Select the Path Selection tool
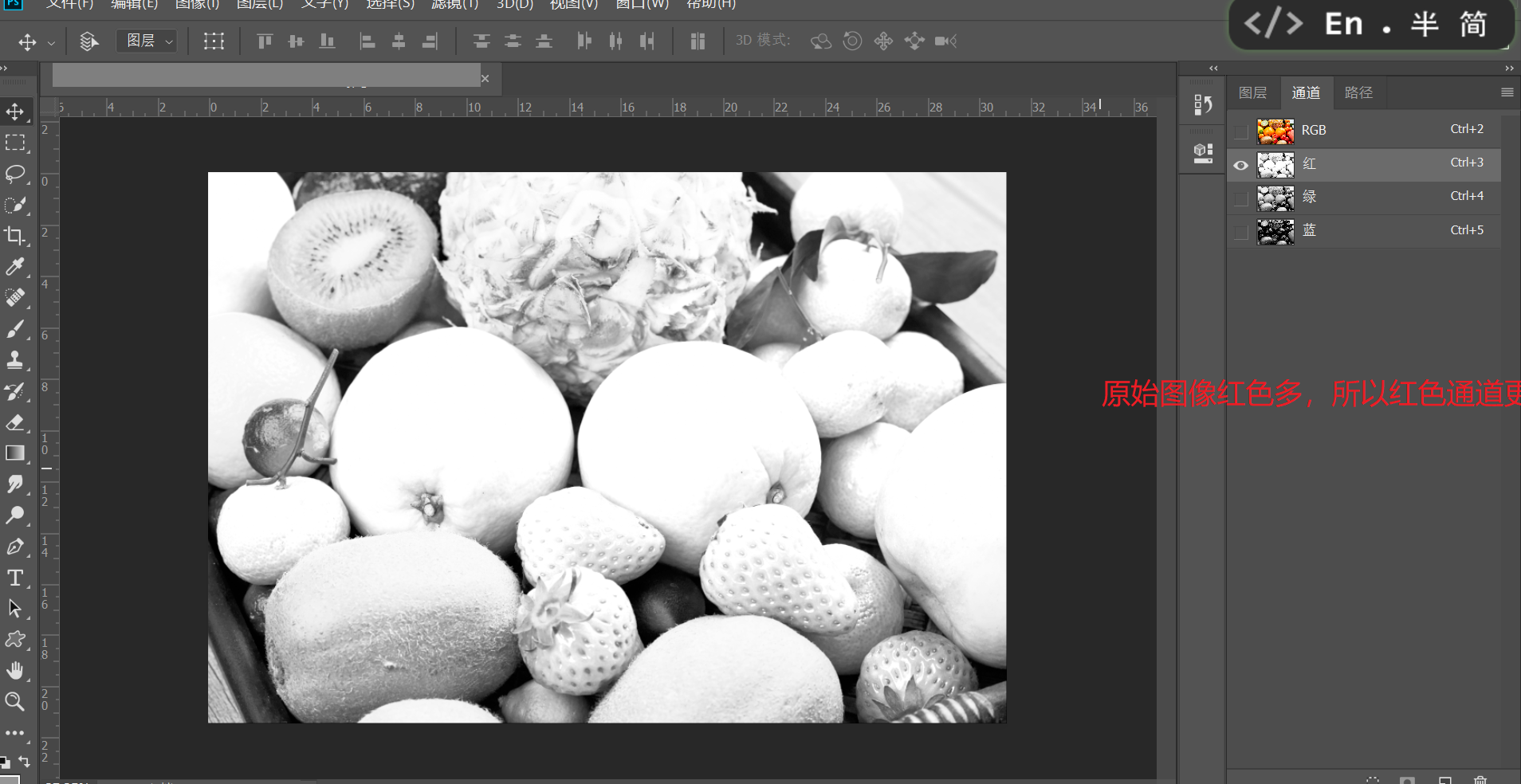This screenshot has height=784, width=1521. tap(15, 608)
